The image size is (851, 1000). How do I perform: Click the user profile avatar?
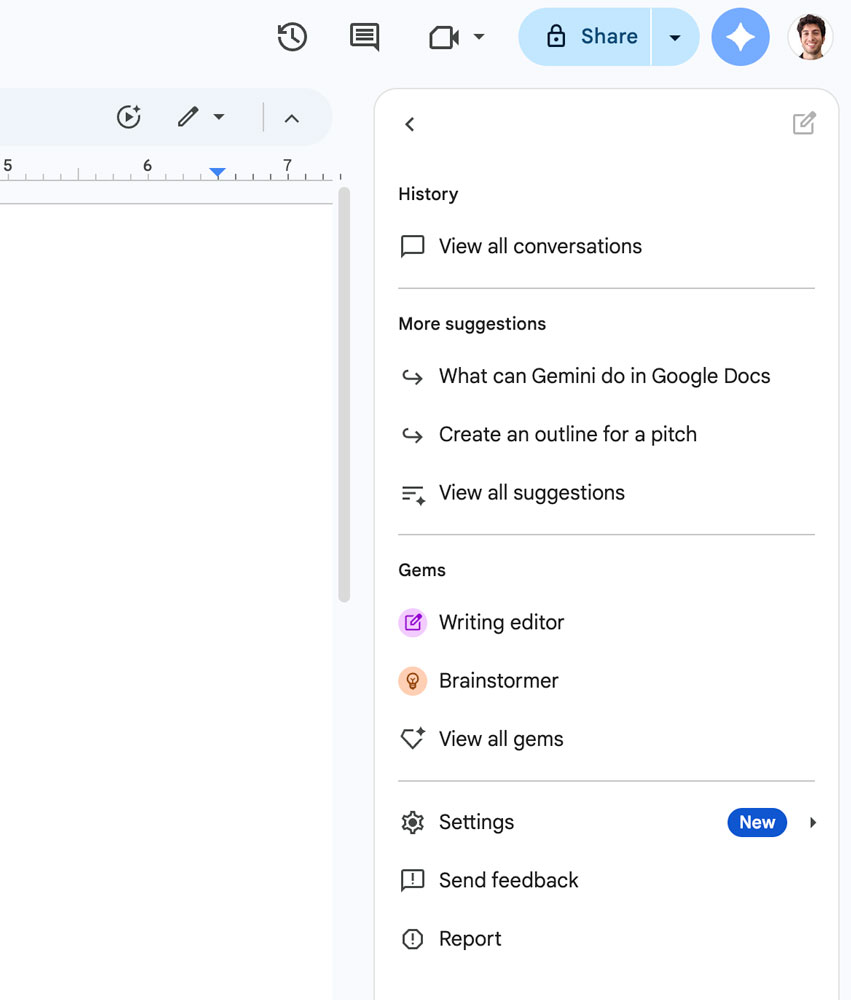click(x=809, y=37)
